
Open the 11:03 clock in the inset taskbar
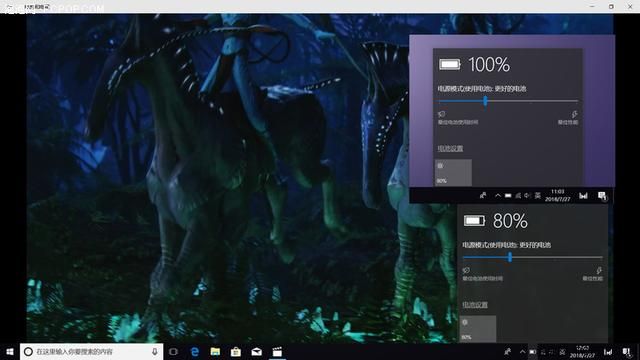click(x=558, y=195)
